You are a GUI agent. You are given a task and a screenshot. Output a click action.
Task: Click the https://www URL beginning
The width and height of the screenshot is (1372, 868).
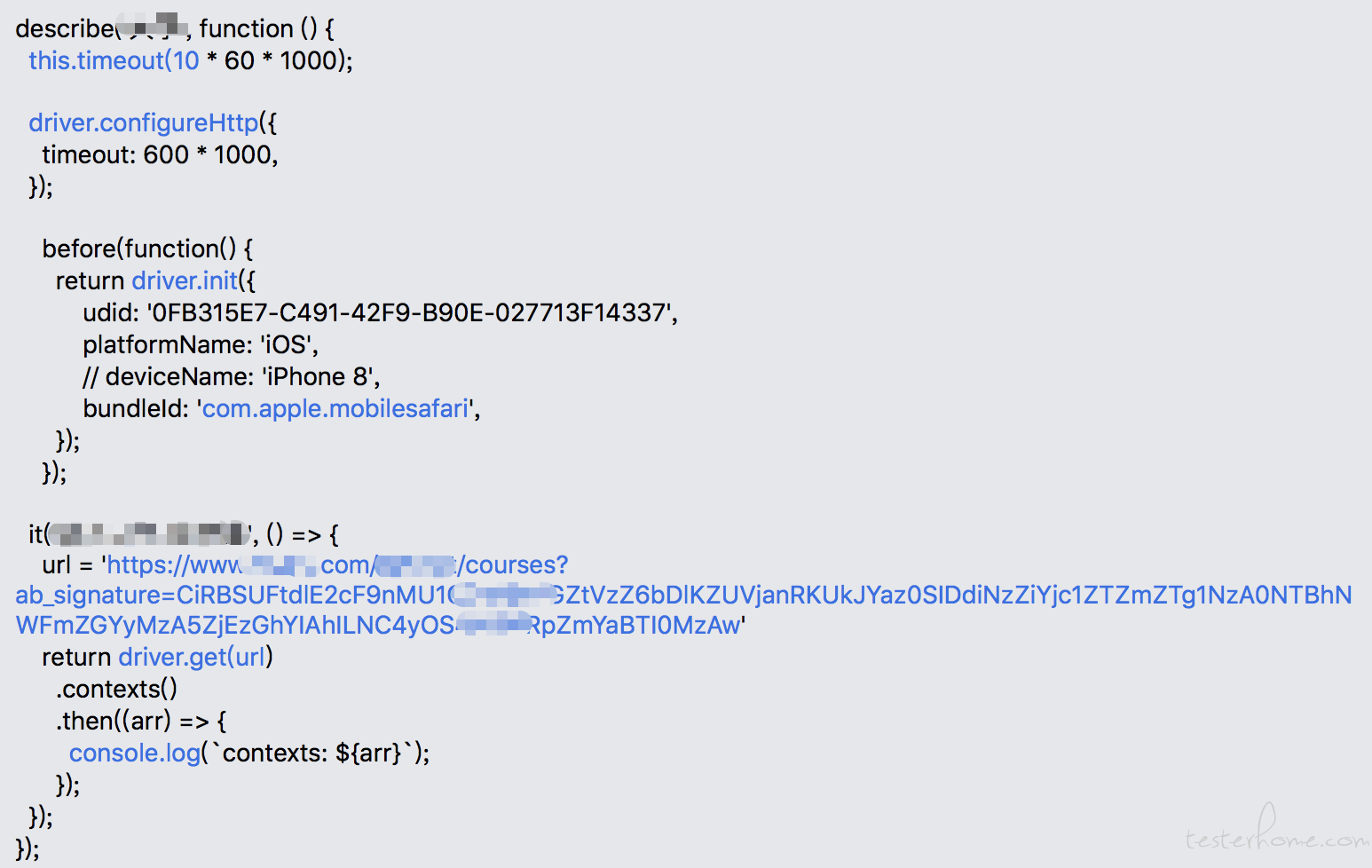174,565
